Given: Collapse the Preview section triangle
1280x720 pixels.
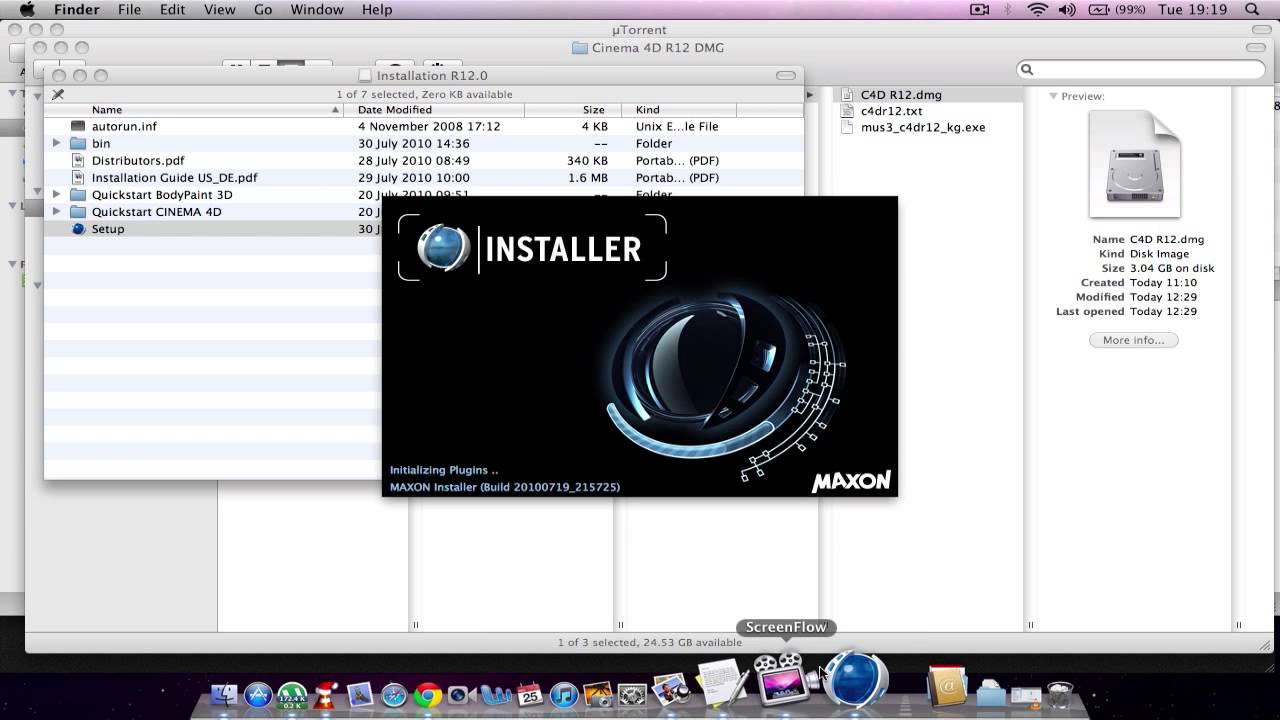Looking at the screenshot, I should tap(1053, 96).
